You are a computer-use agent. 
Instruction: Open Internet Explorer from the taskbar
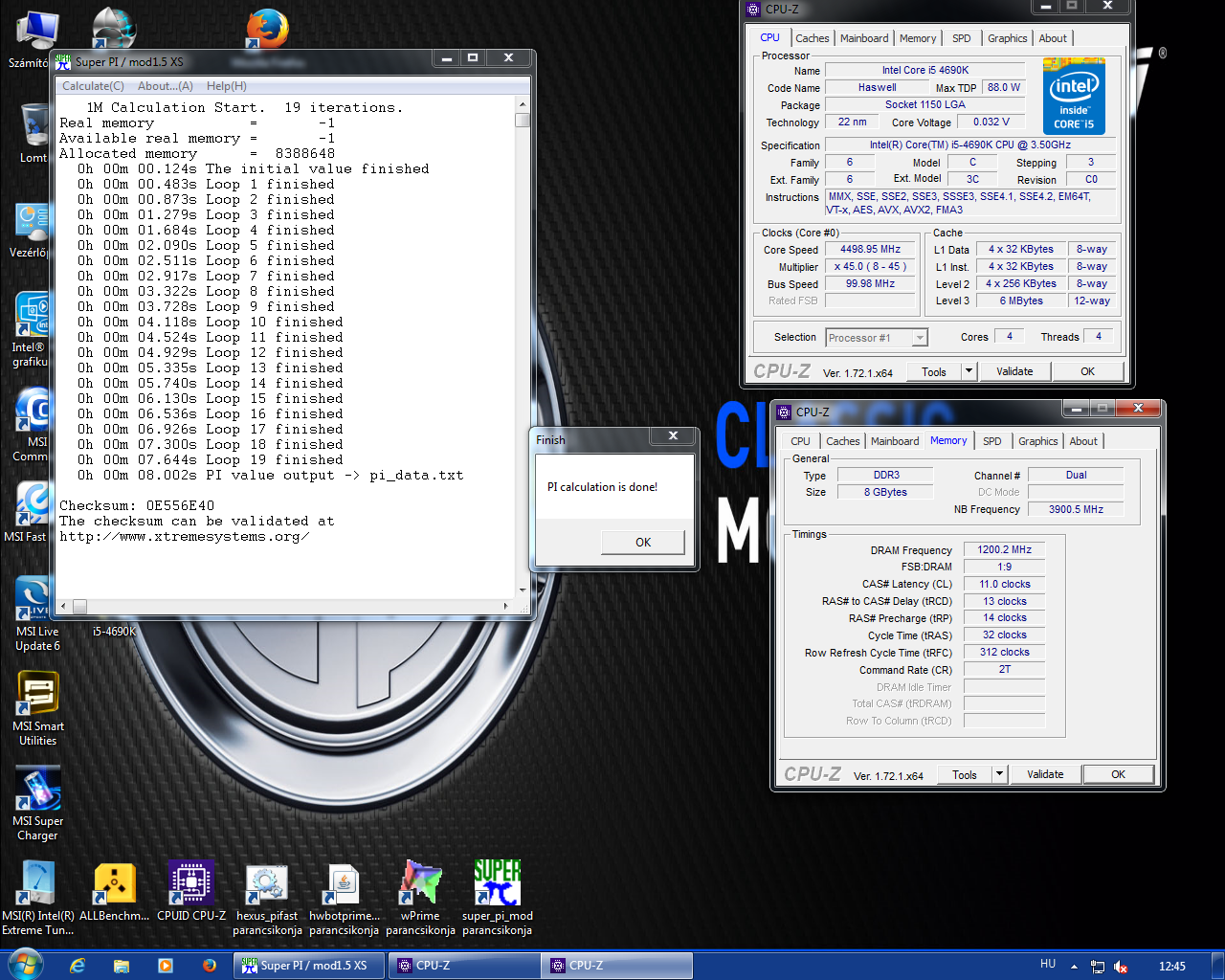[x=78, y=966]
